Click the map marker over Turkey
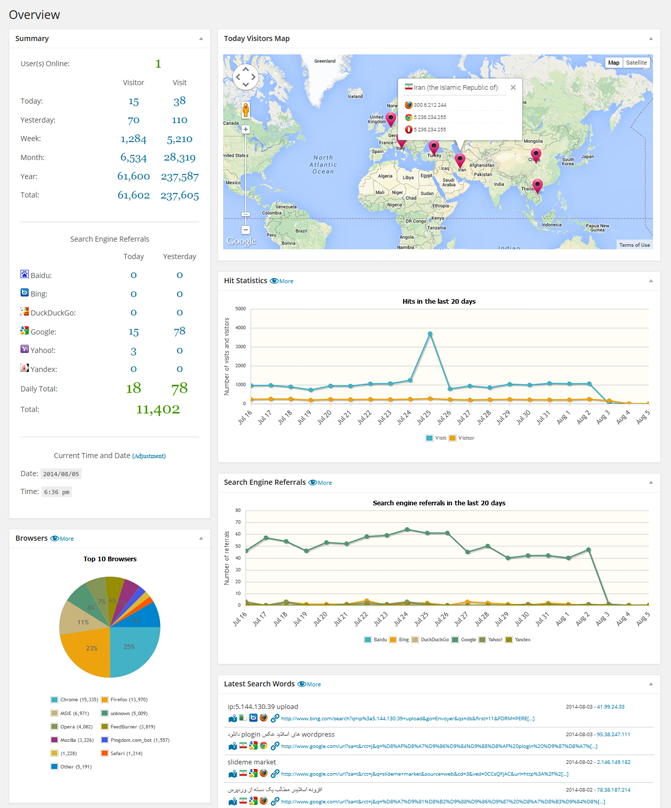Screen dimensions: 671x808 [434, 148]
